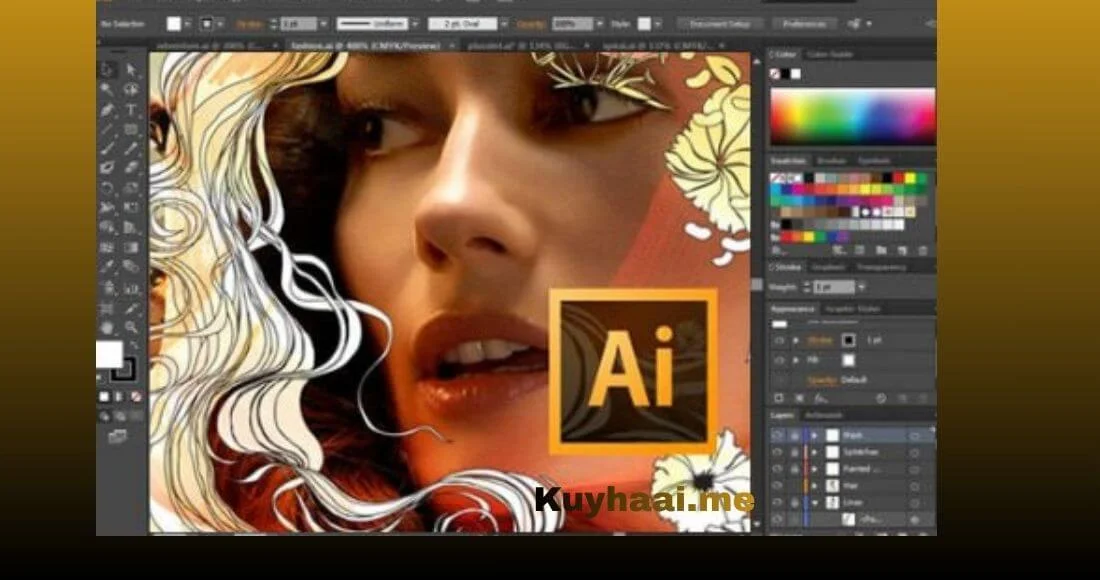
Task: Click the None swatch in Color panel
Action: pyautogui.click(x=775, y=74)
